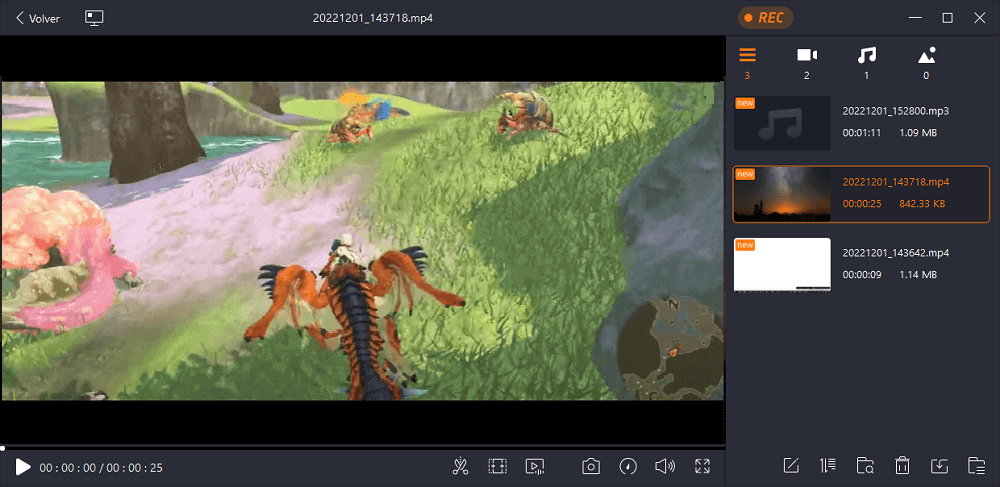This screenshot has height=487, width=1000.
Task: Rename file with the edit pencil icon
Action: [x=791, y=465]
